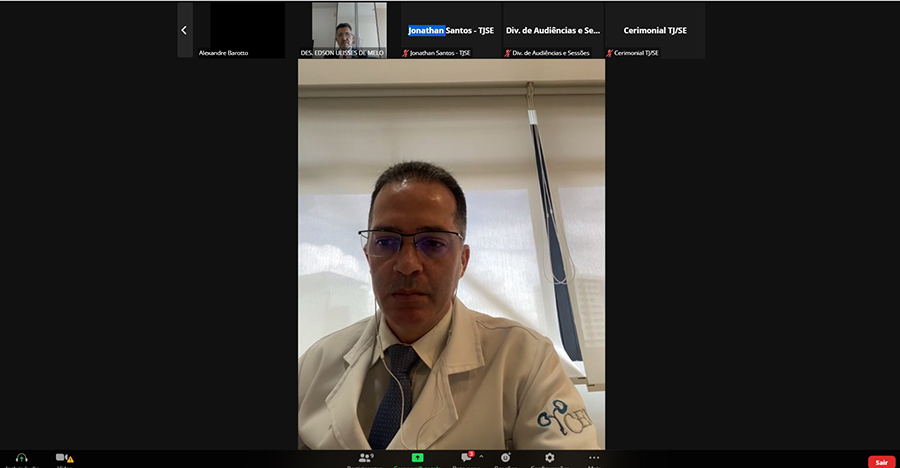Open the Reactions icon in toolbar

pyautogui.click(x=505, y=458)
